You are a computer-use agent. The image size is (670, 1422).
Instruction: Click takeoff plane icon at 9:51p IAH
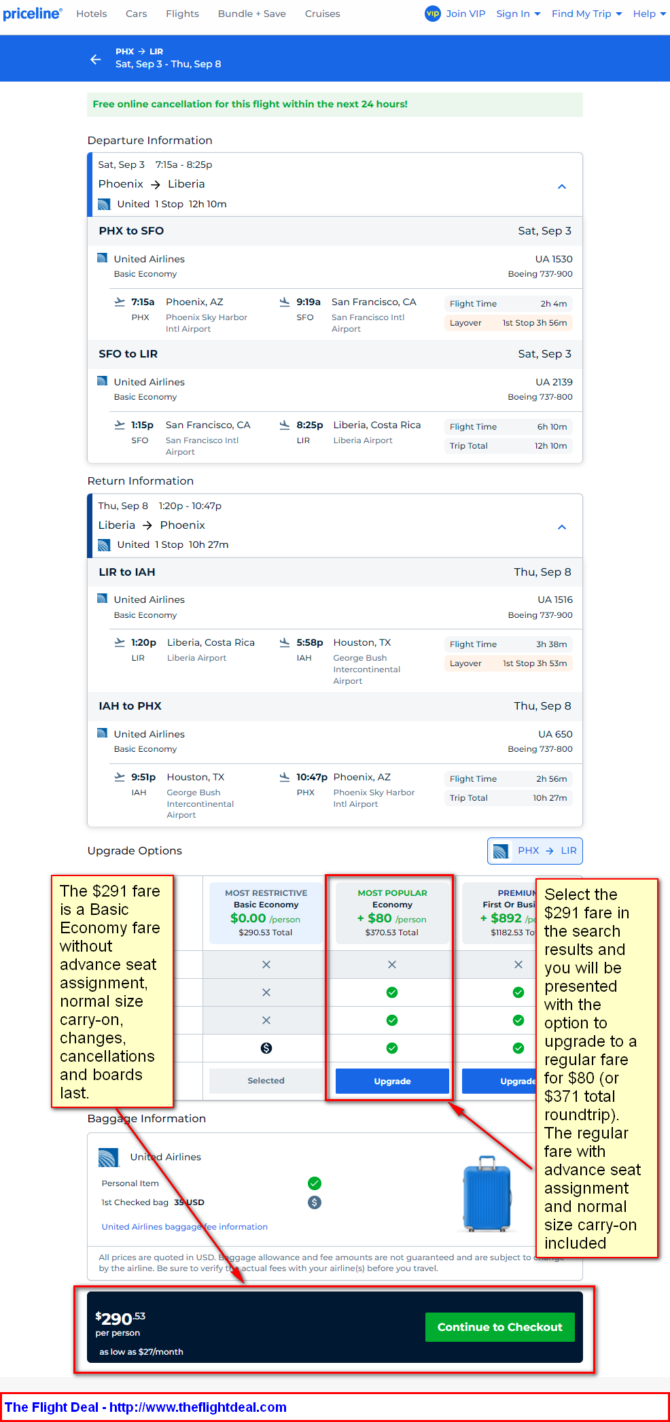tap(120, 777)
